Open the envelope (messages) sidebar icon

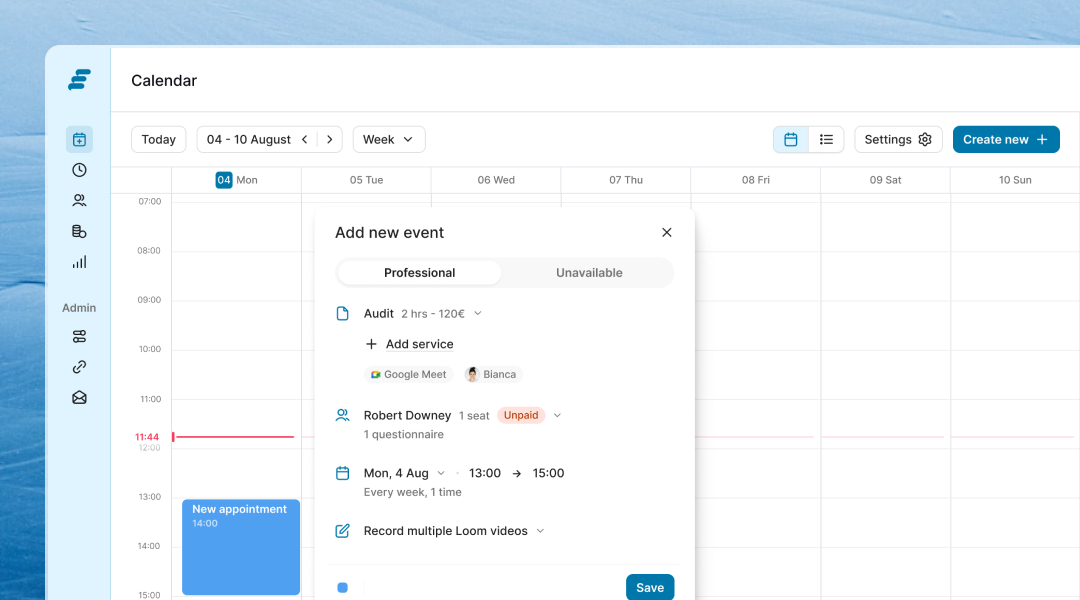point(79,397)
